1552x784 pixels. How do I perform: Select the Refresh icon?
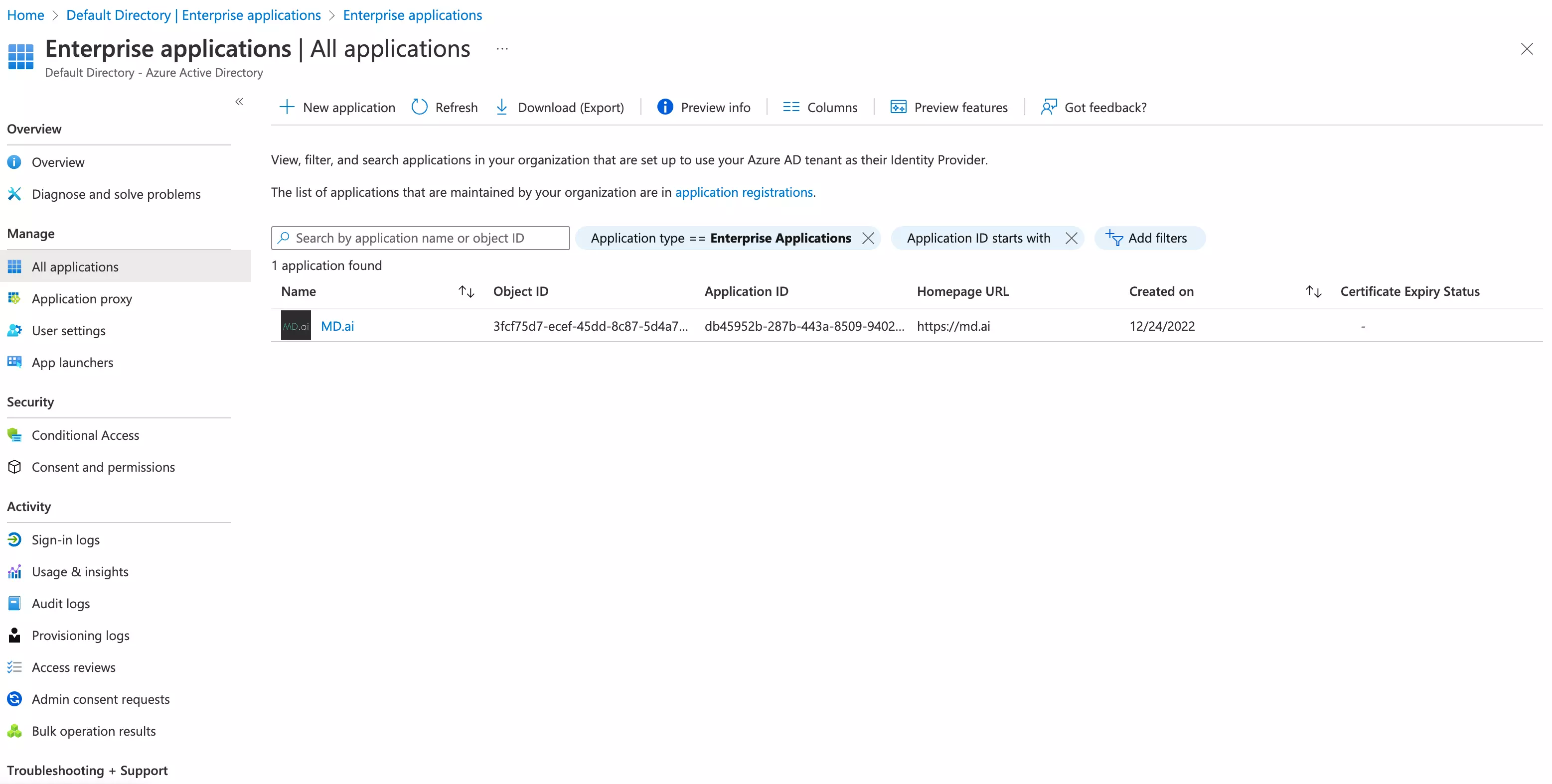click(420, 107)
